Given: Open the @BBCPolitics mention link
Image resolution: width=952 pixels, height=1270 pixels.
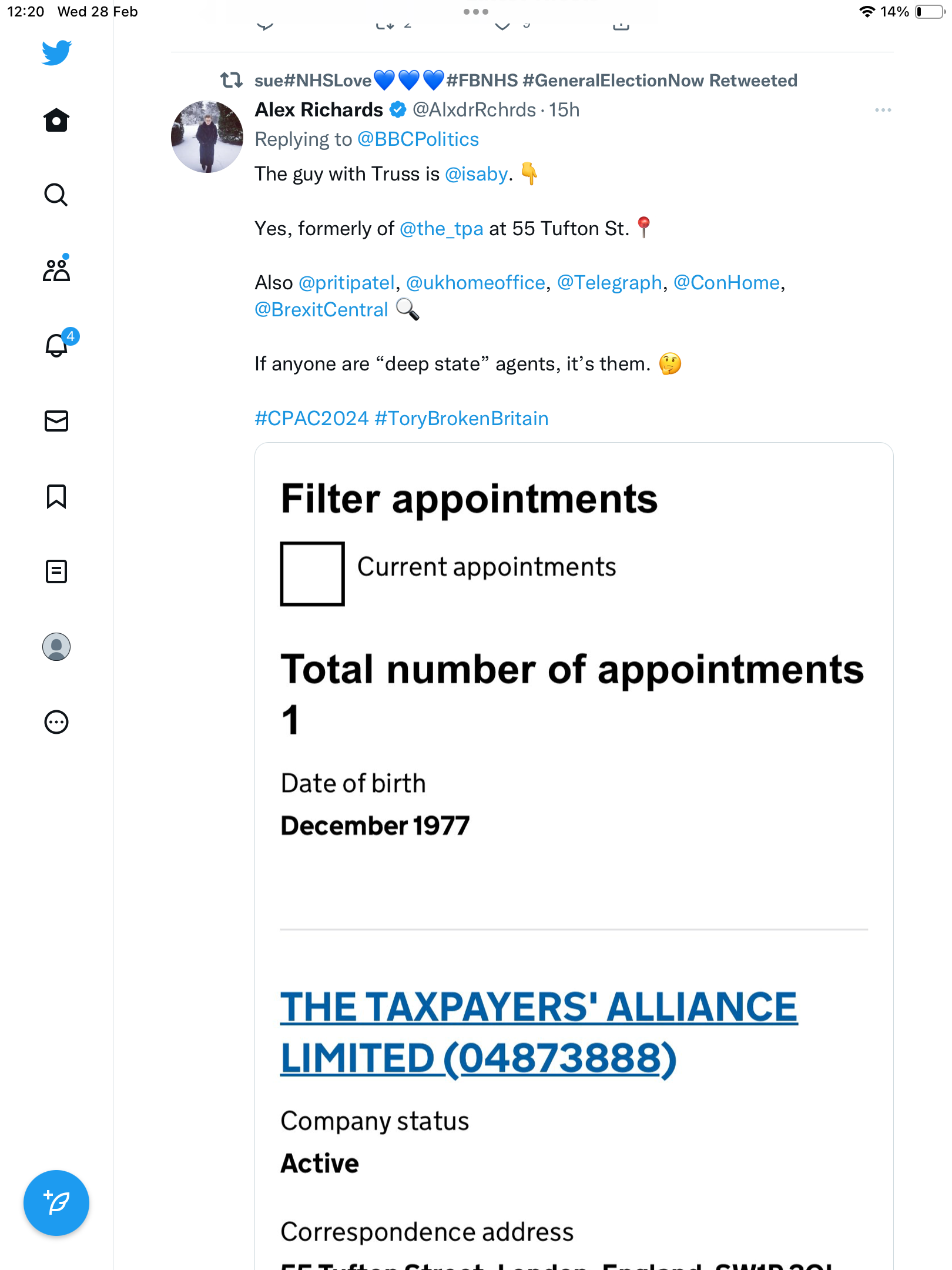Looking at the screenshot, I should [418, 139].
